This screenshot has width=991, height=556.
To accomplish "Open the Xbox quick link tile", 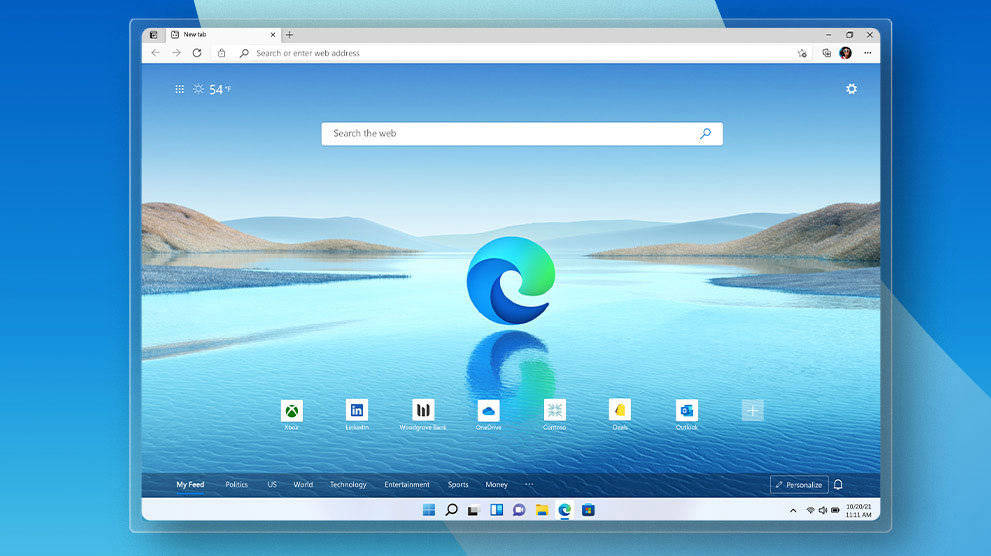I will pos(292,410).
